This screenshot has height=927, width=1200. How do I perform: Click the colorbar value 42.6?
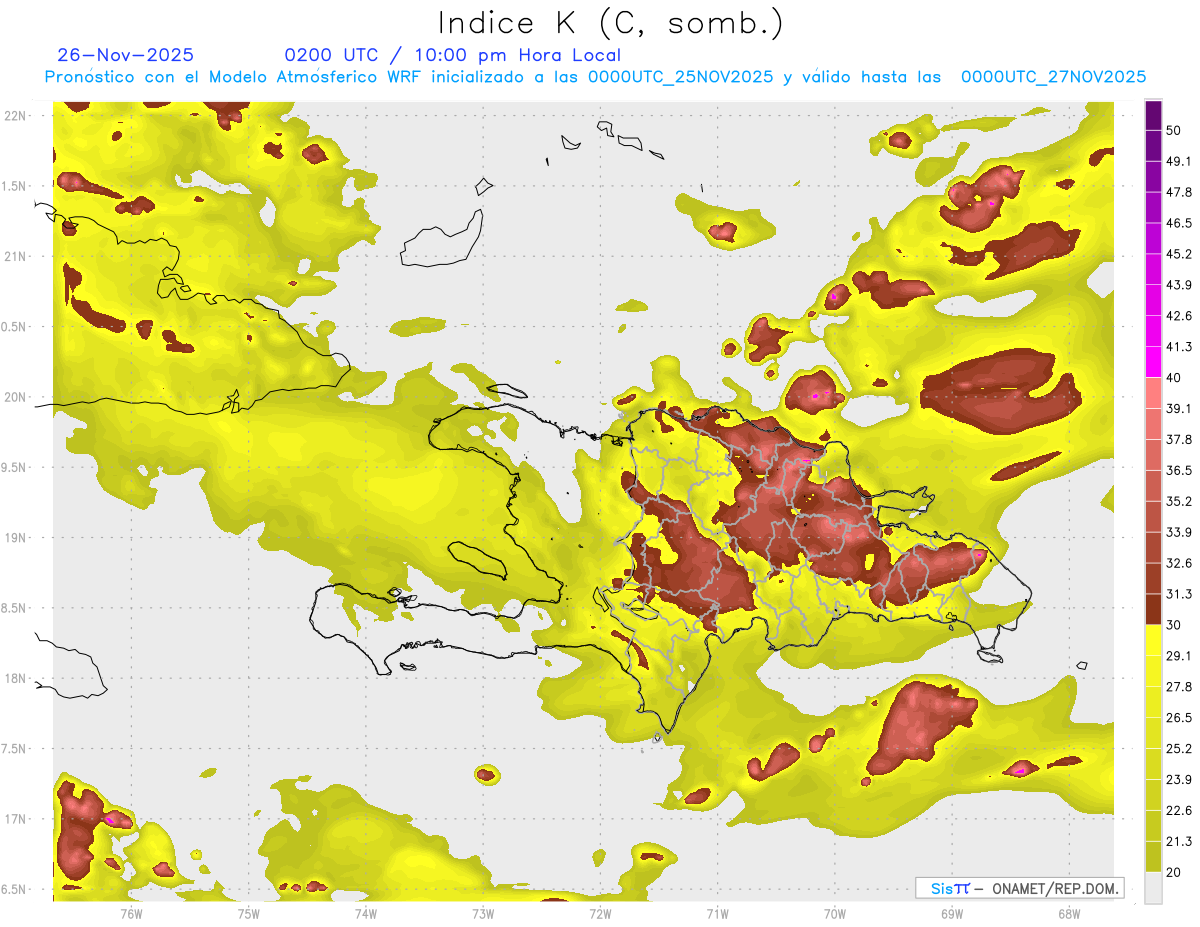point(1179,316)
